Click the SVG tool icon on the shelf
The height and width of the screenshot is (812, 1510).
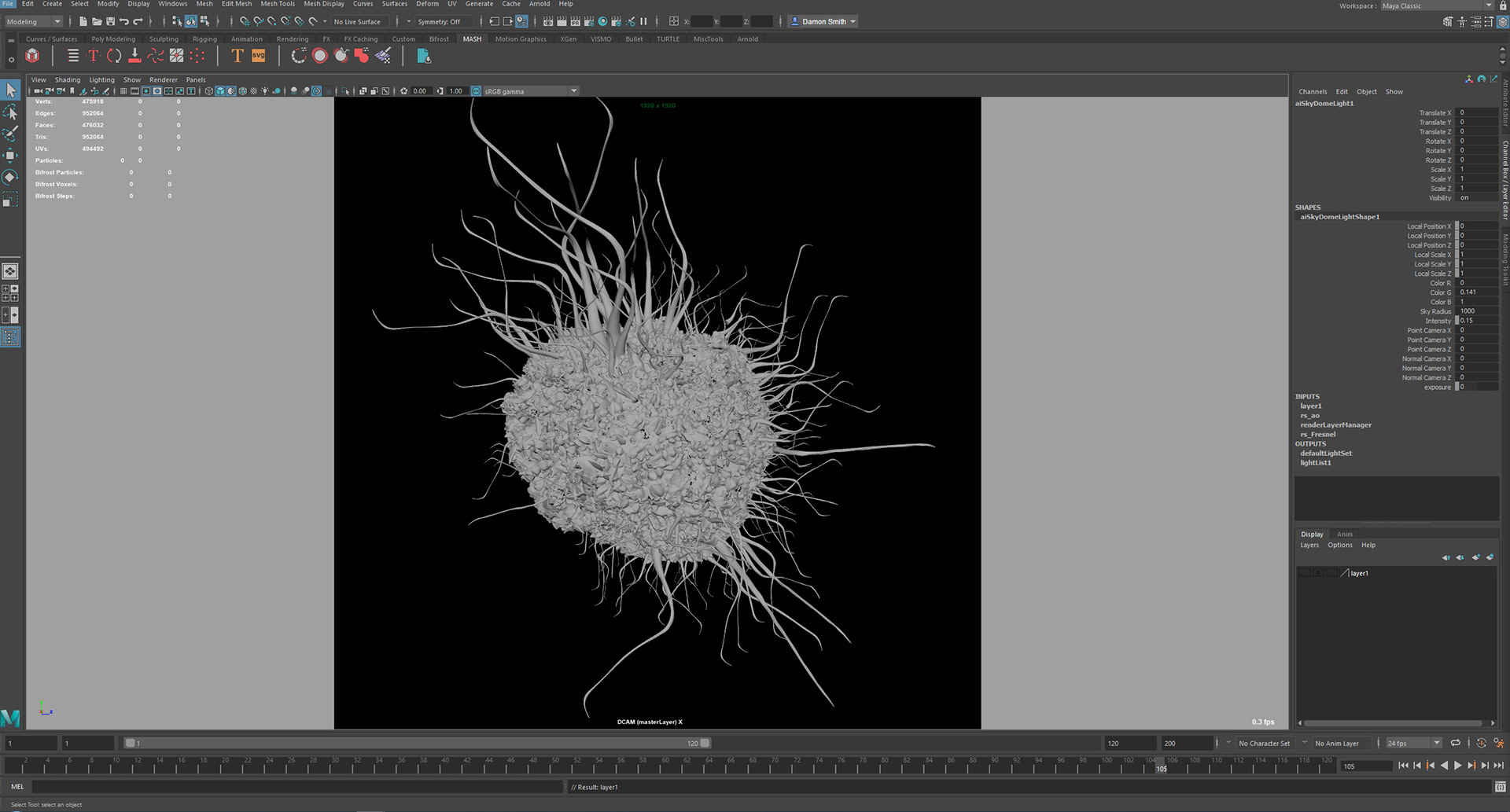tap(258, 56)
